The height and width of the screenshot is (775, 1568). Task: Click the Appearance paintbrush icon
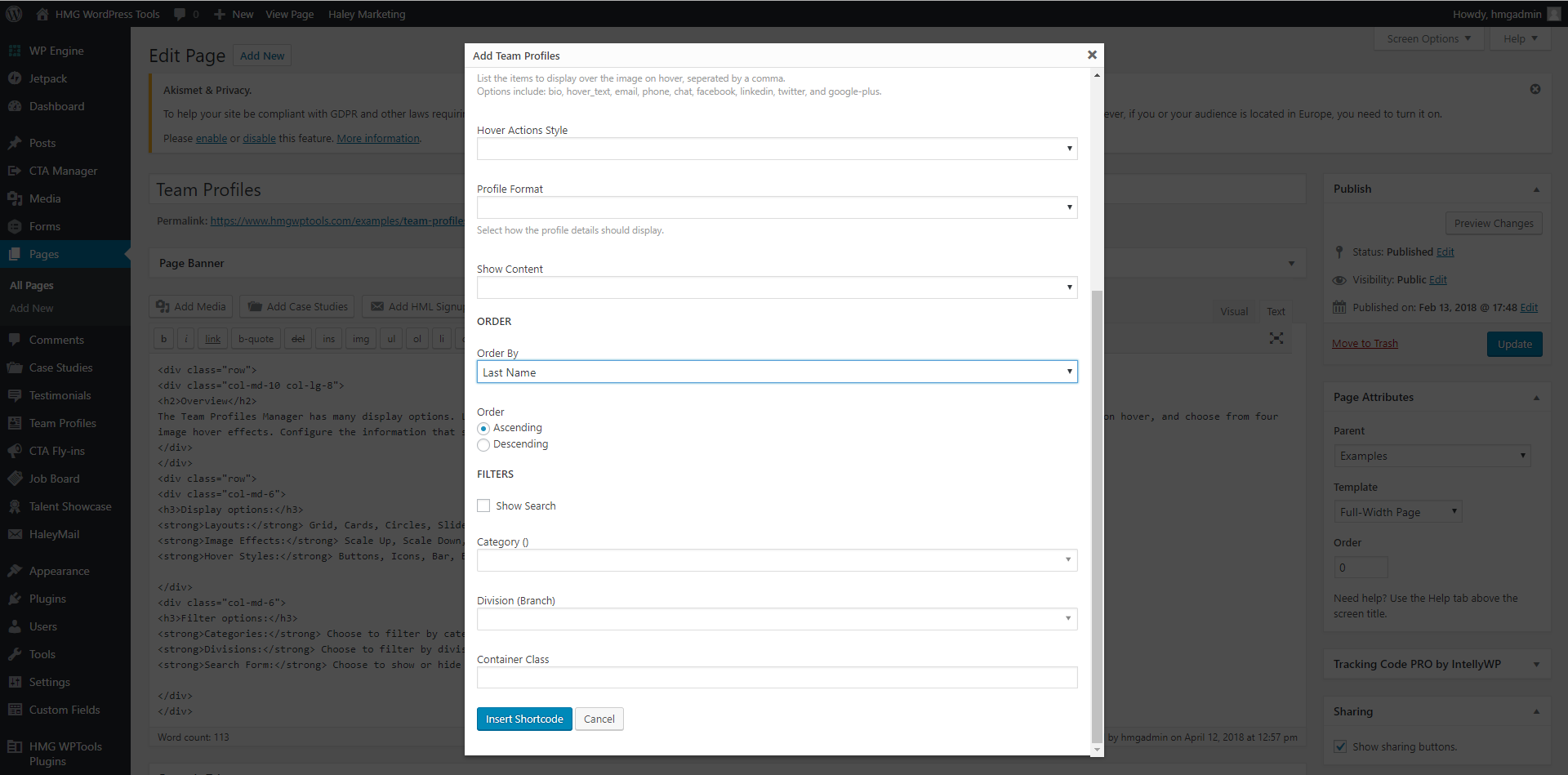(15, 571)
